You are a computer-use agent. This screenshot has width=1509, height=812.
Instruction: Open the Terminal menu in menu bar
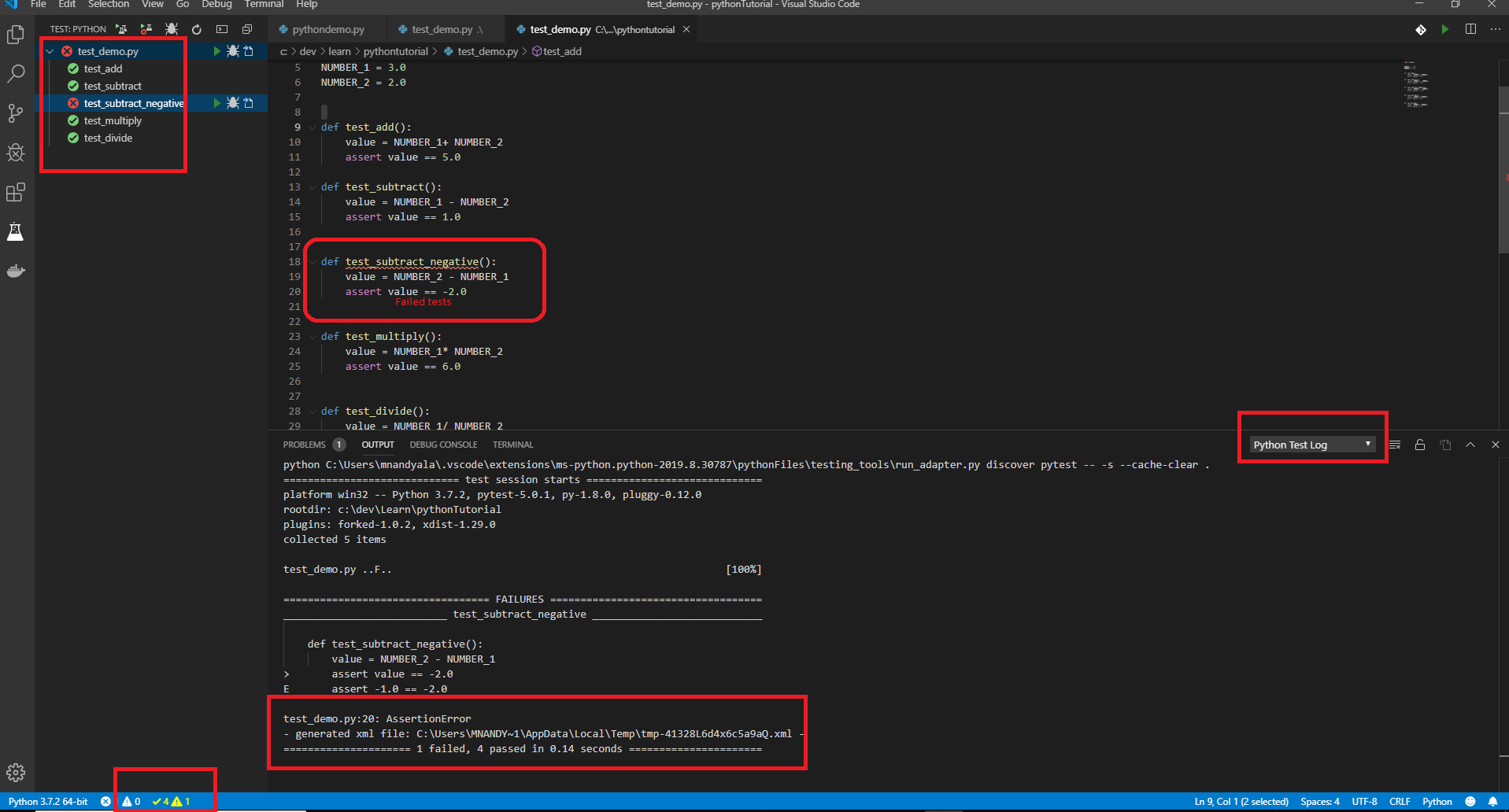(264, 5)
